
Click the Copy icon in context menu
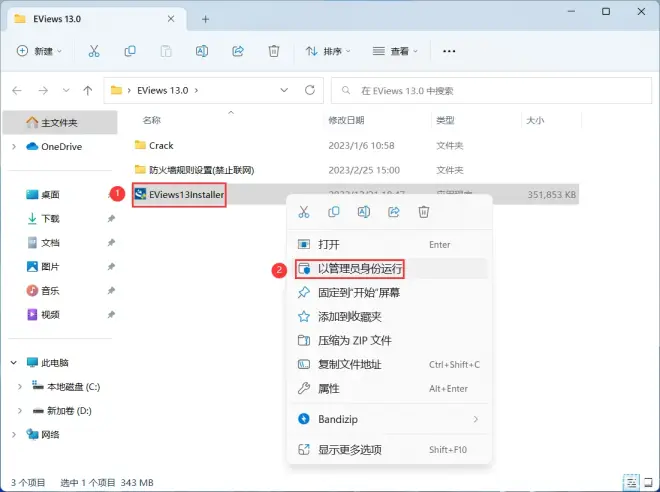[x=334, y=212]
